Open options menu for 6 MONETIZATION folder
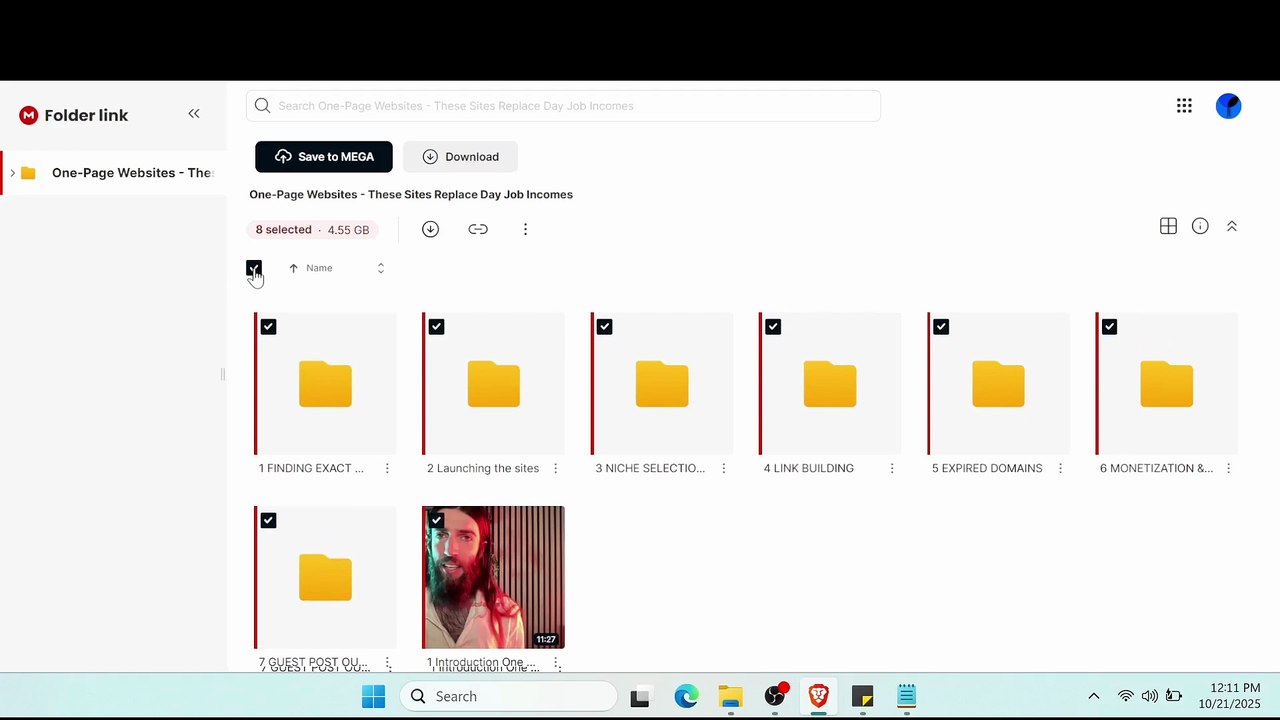The height and width of the screenshot is (720, 1280). coord(1228,468)
